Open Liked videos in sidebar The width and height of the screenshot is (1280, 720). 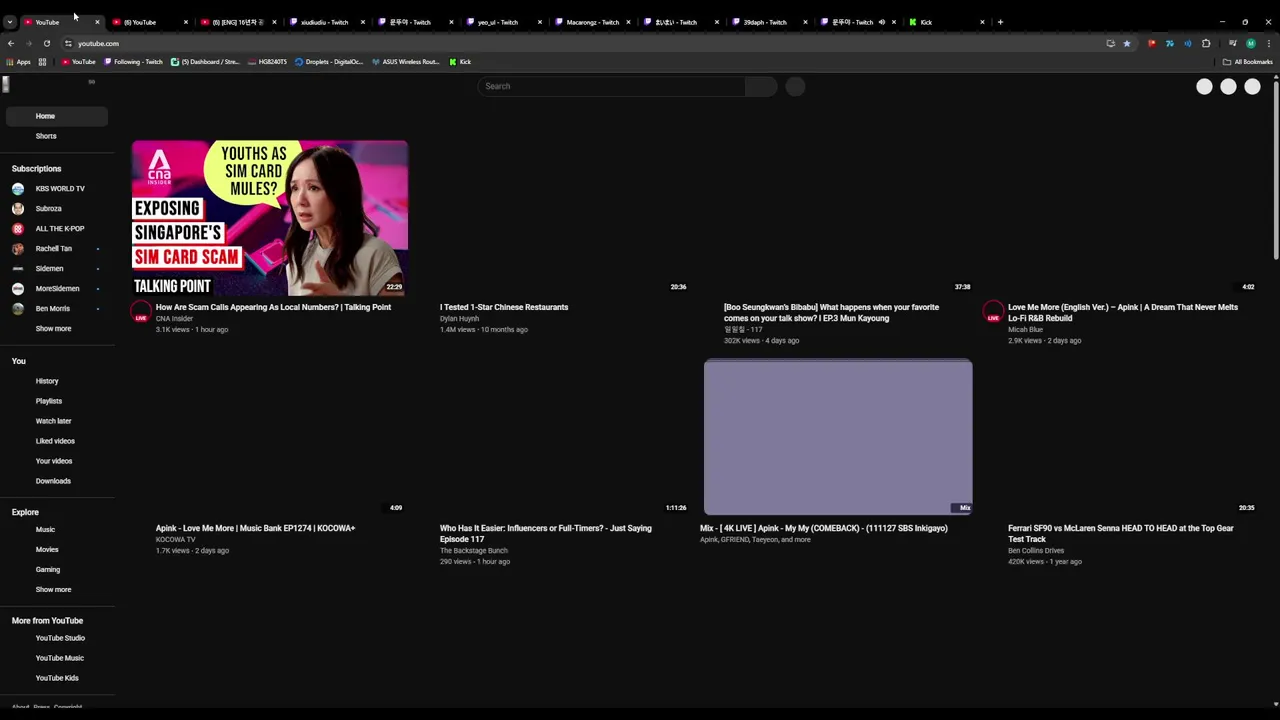tap(56, 441)
